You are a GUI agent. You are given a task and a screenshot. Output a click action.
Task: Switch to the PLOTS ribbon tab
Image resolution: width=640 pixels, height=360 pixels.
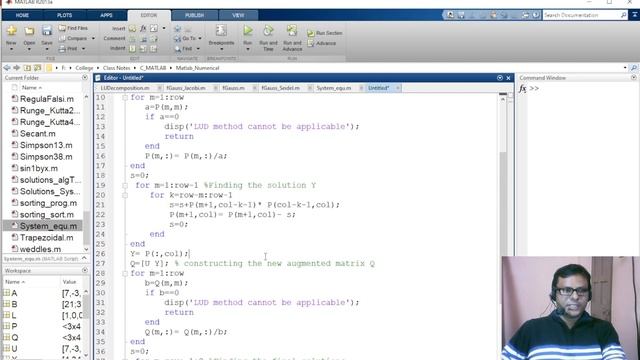[64, 15]
